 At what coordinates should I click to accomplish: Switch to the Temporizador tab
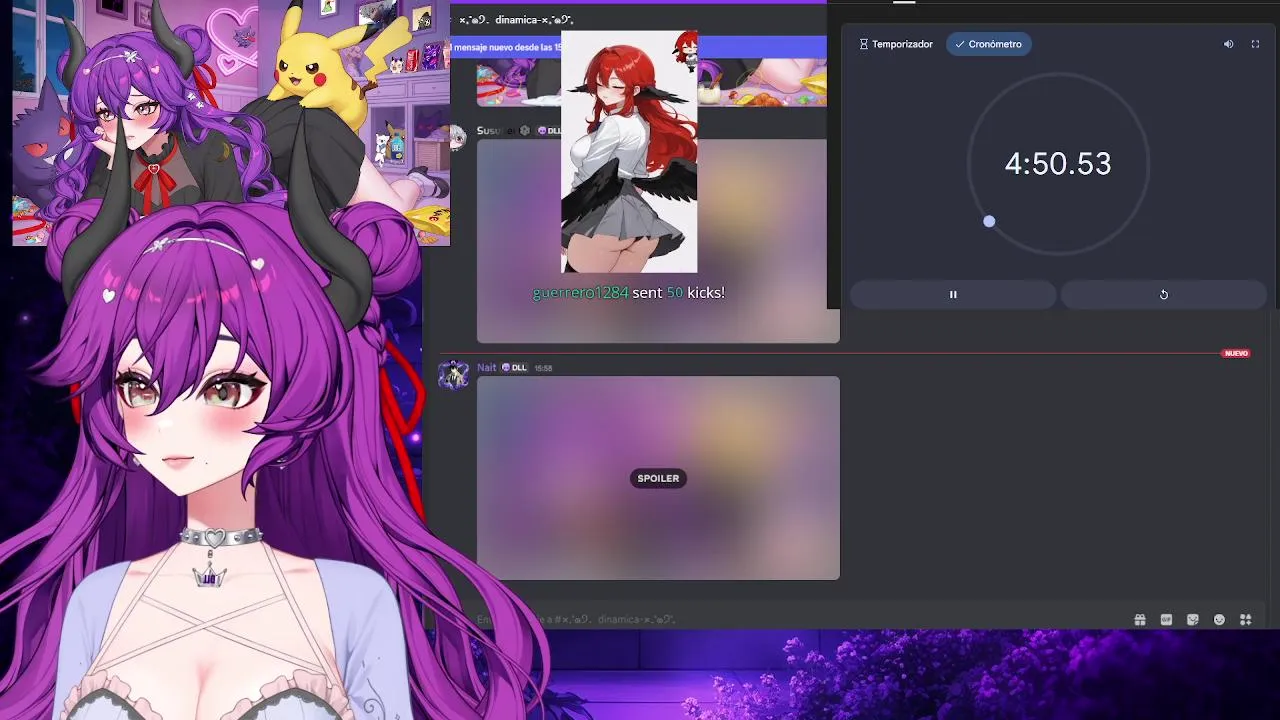click(896, 44)
